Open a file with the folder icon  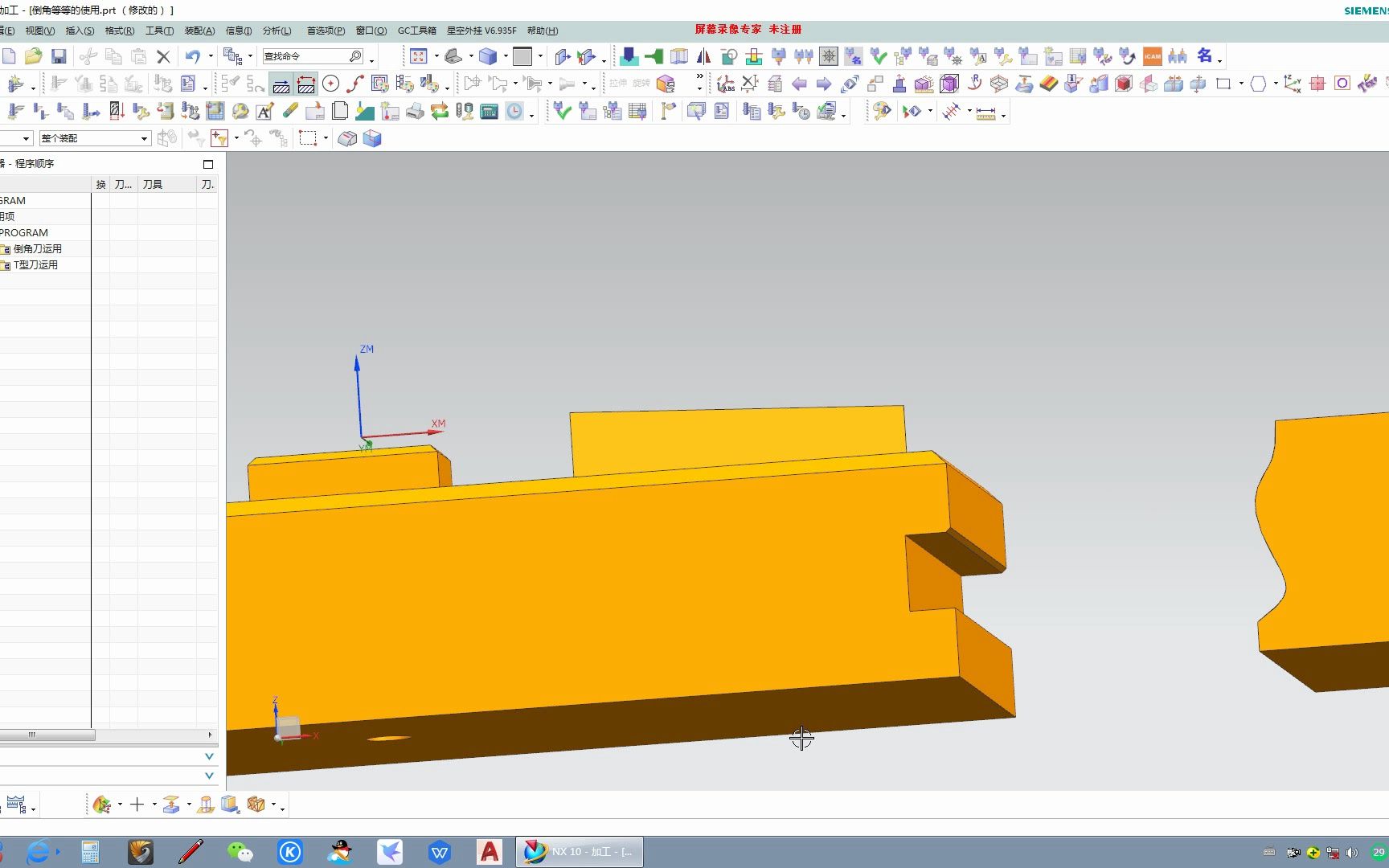(33, 56)
